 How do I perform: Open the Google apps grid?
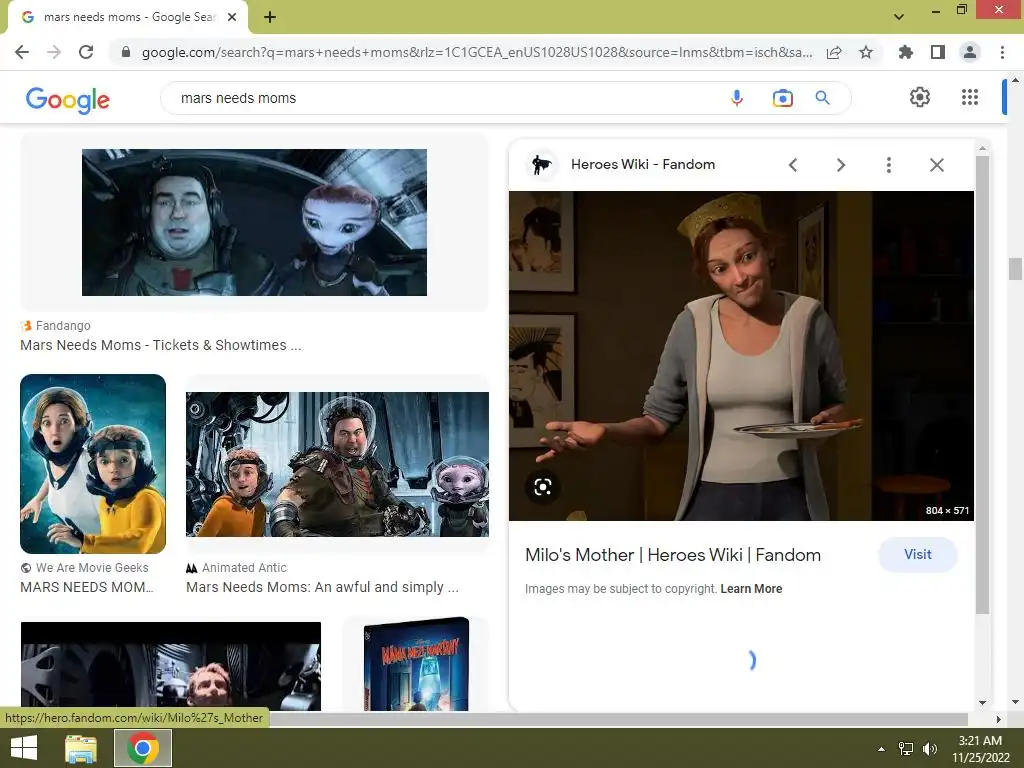[970, 97]
